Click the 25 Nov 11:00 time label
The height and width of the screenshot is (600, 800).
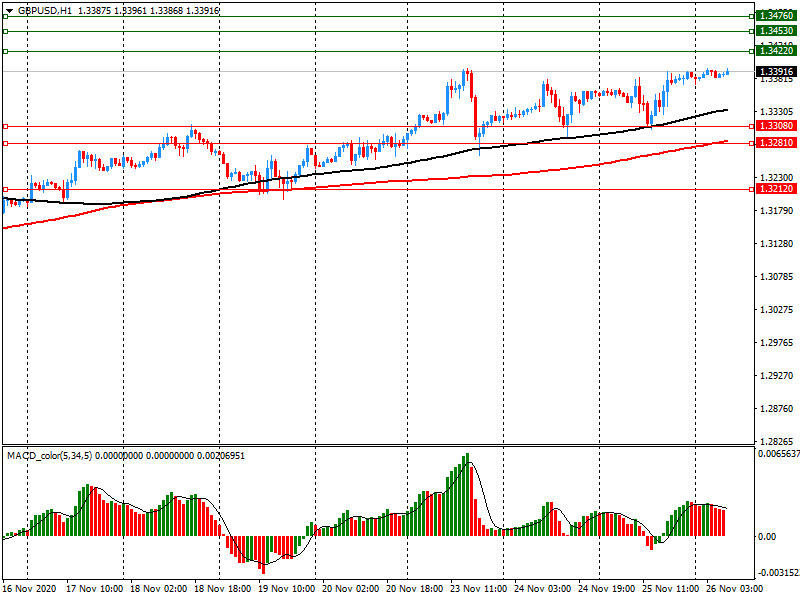point(670,589)
